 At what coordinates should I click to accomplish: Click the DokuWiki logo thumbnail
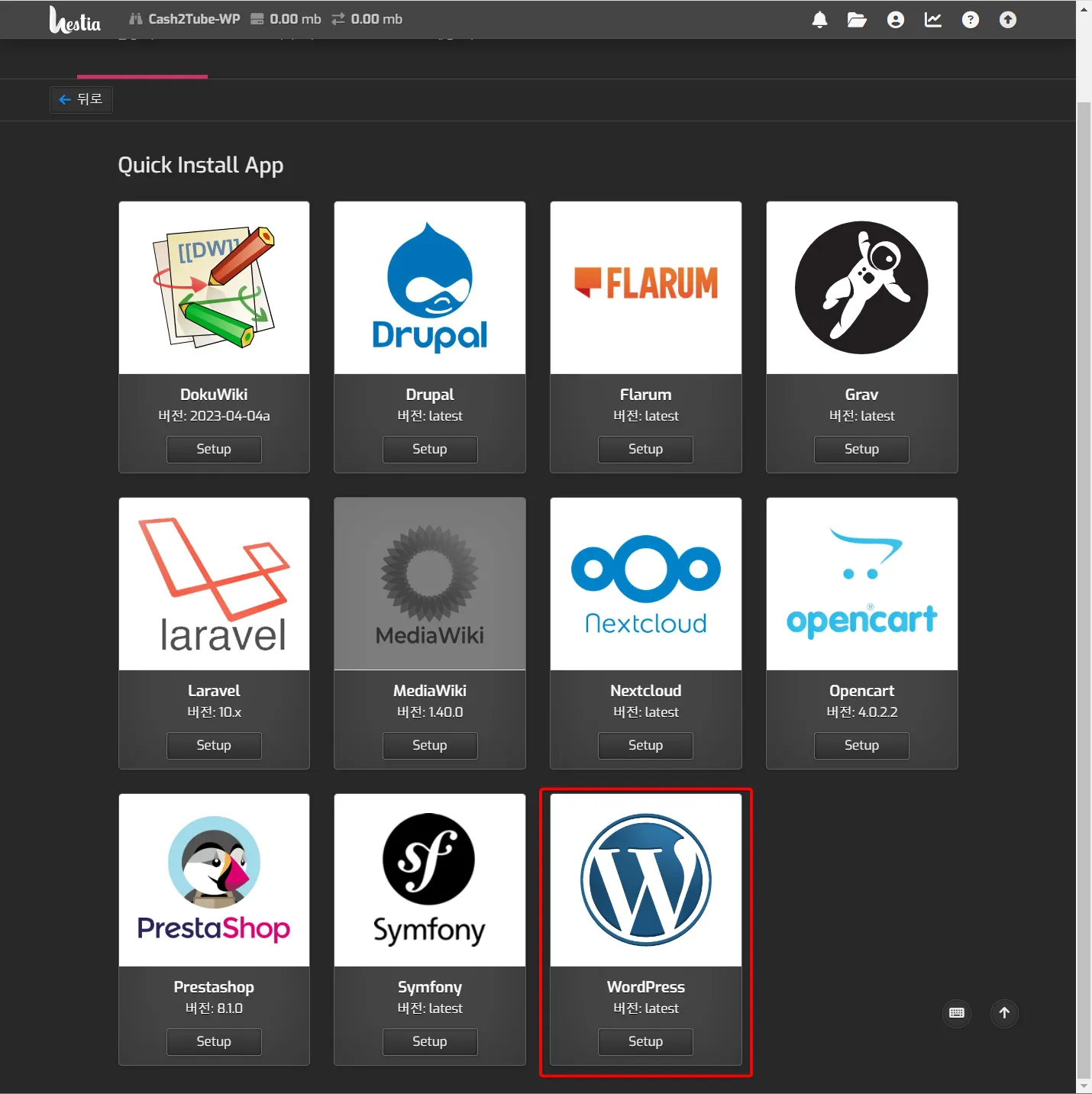coord(214,288)
